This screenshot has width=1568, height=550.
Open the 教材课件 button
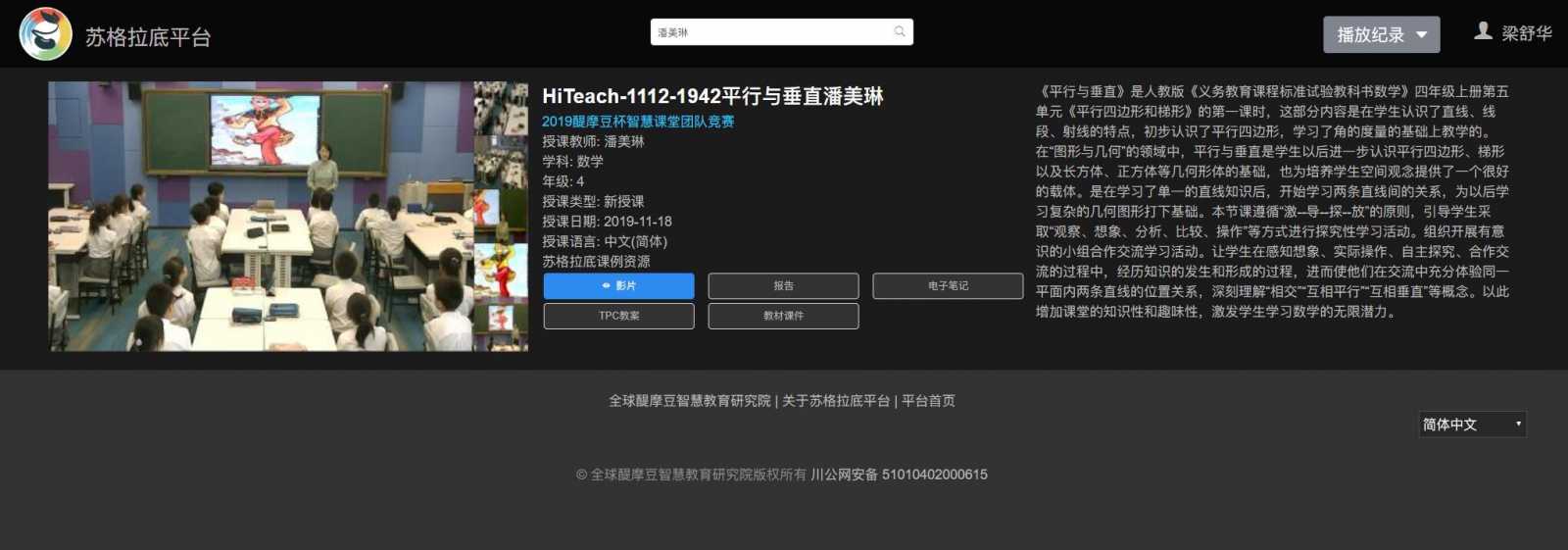pos(783,316)
